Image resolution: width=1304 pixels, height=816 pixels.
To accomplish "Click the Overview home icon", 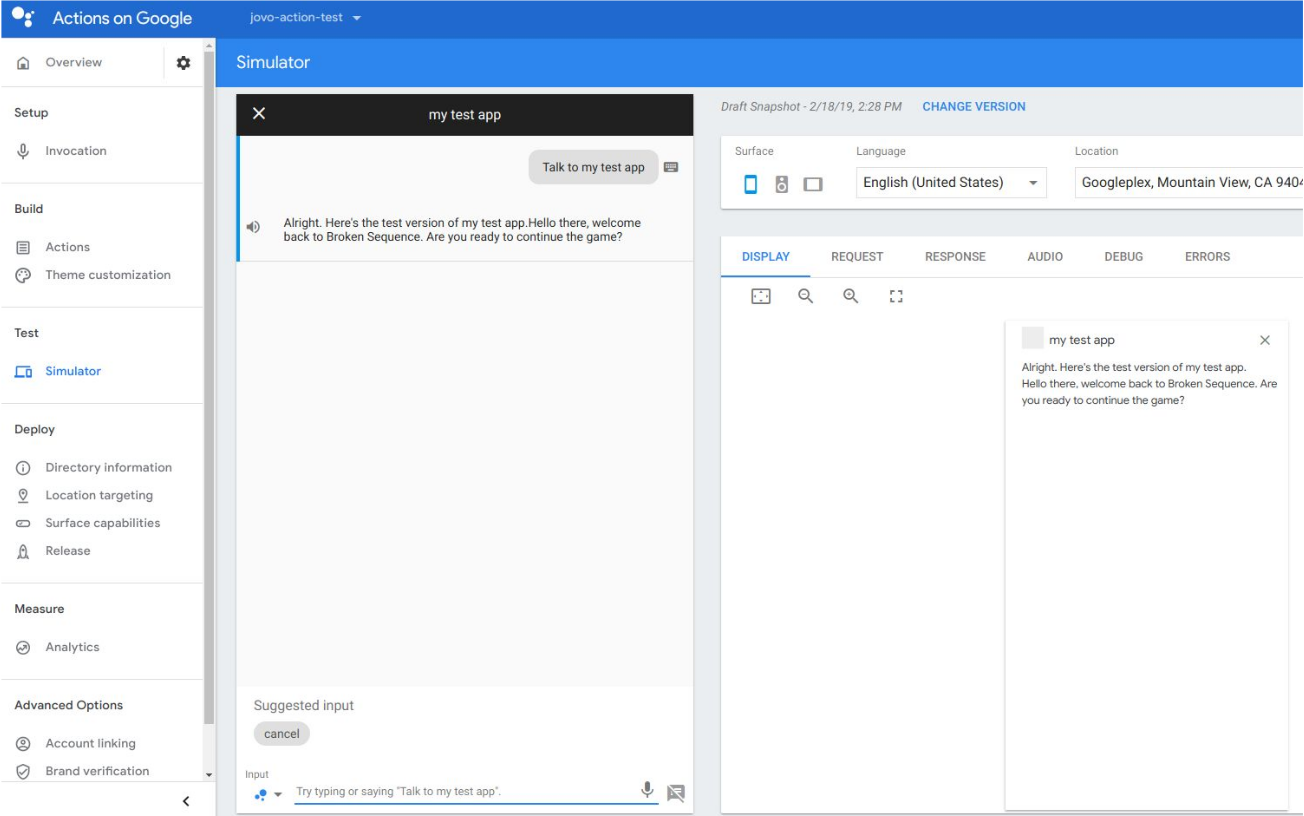I will point(23,63).
